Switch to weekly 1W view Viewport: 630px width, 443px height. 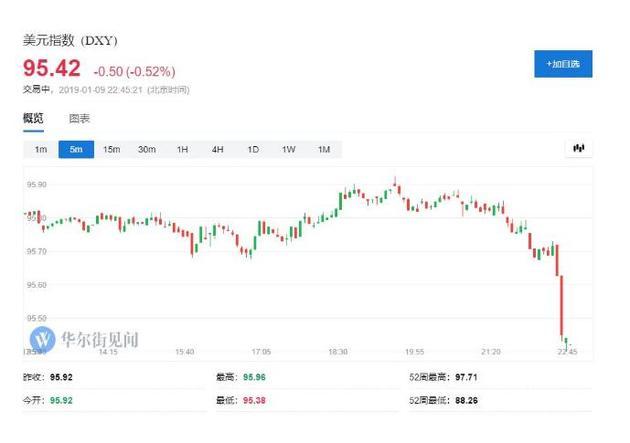click(288, 149)
